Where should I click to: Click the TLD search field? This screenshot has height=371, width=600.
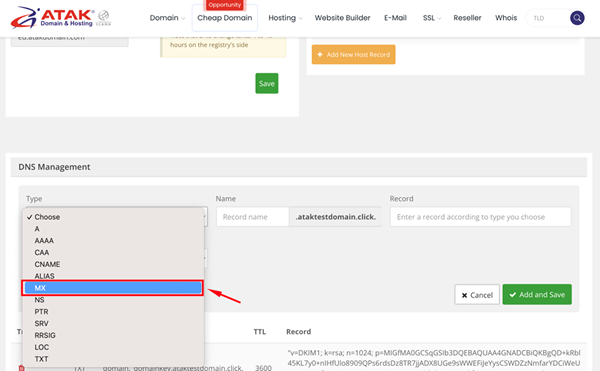[548, 18]
